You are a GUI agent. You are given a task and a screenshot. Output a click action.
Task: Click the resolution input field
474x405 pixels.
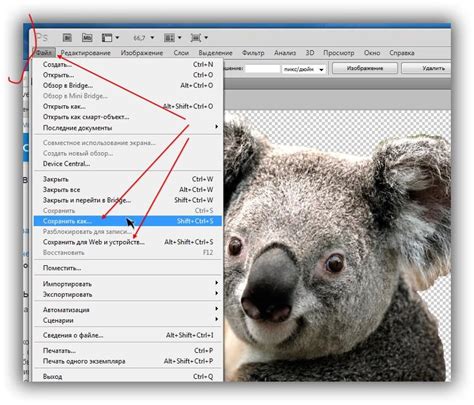tap(262, 69)
